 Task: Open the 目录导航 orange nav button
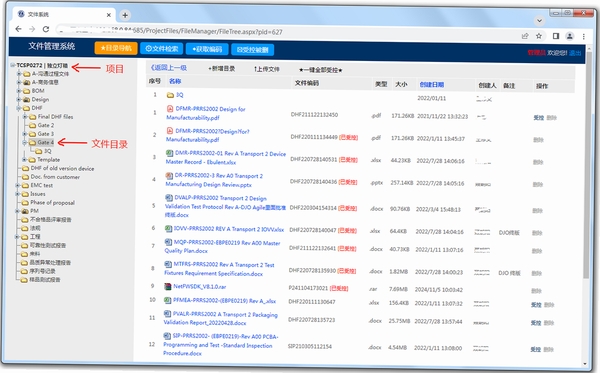pyautogui.click(x=116, y=48)
